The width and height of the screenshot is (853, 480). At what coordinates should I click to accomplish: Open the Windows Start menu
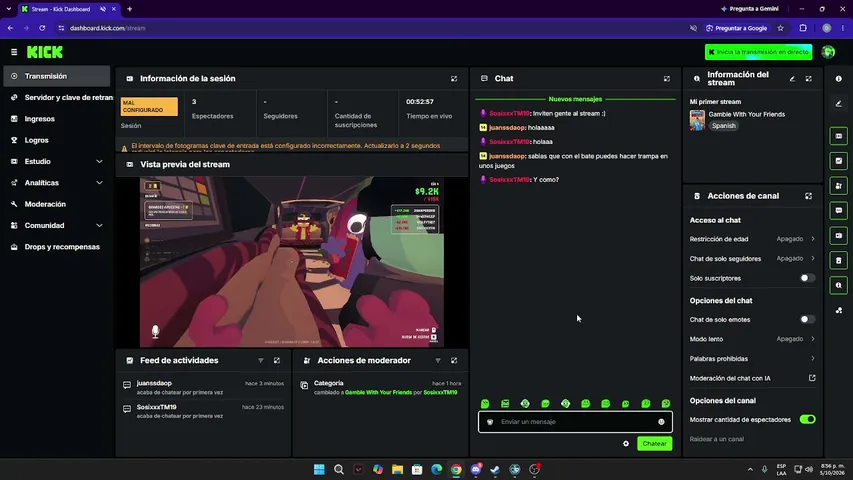tap(319, 469)
